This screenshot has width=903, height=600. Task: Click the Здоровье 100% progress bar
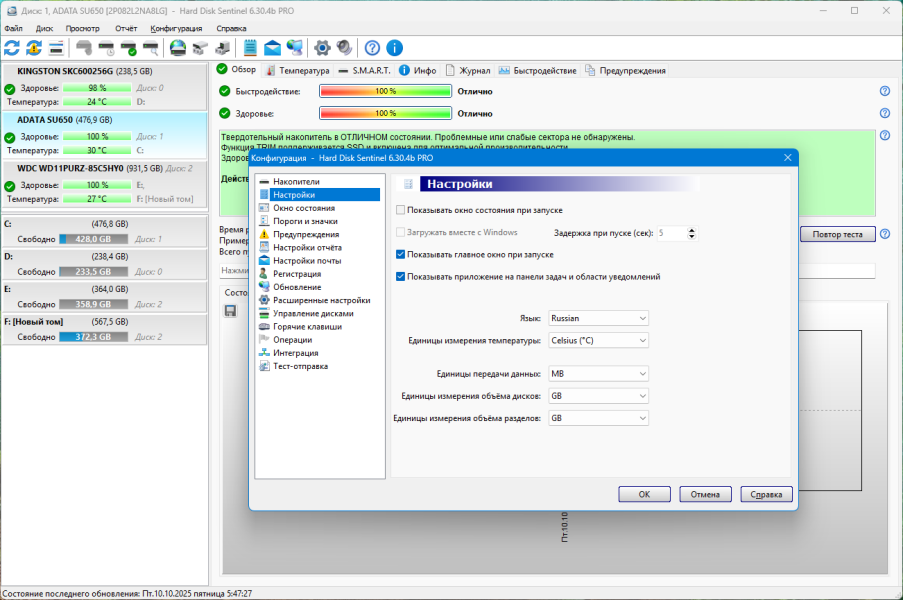(x=385, y=113)
